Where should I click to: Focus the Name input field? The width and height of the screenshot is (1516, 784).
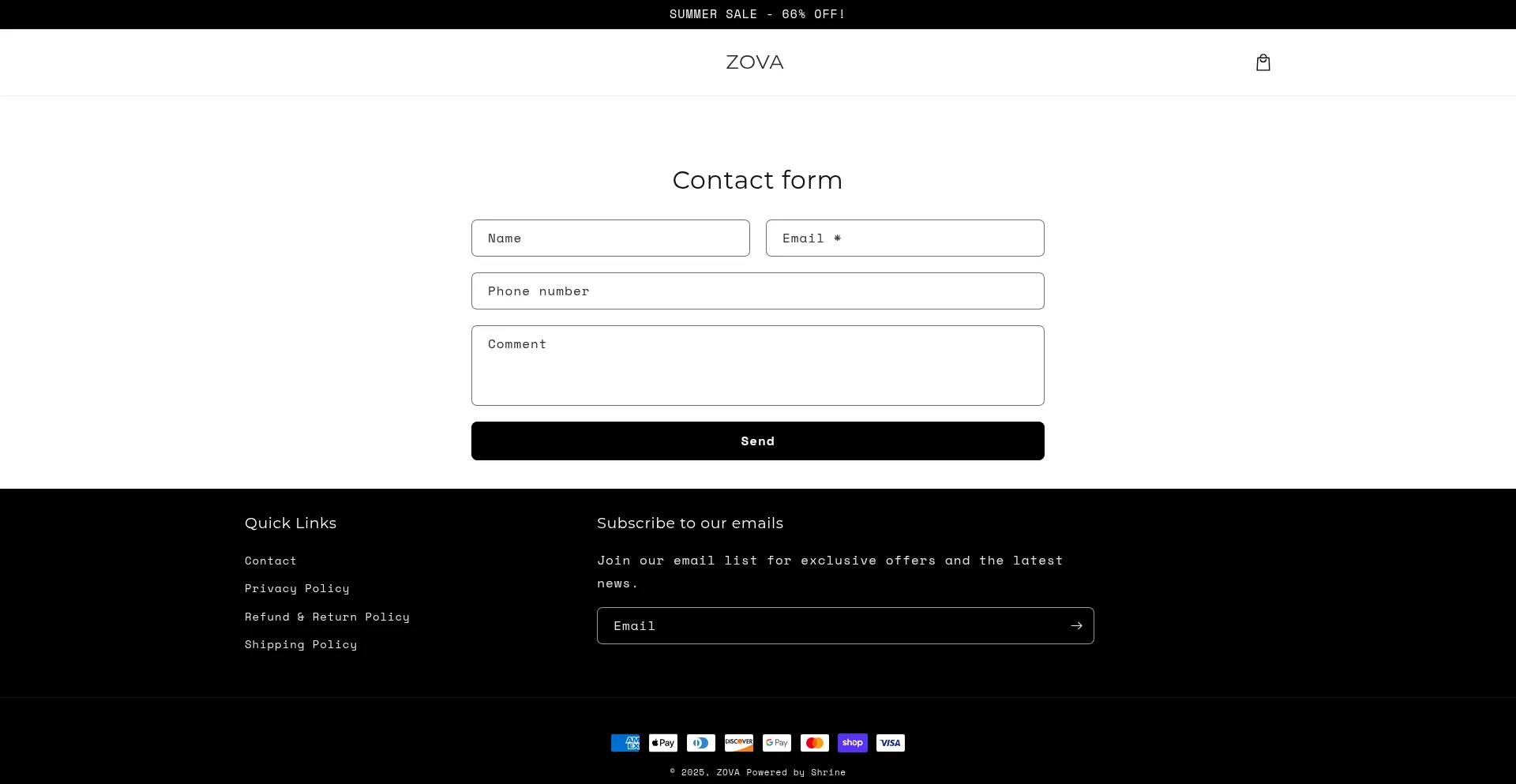click(610, 238)
